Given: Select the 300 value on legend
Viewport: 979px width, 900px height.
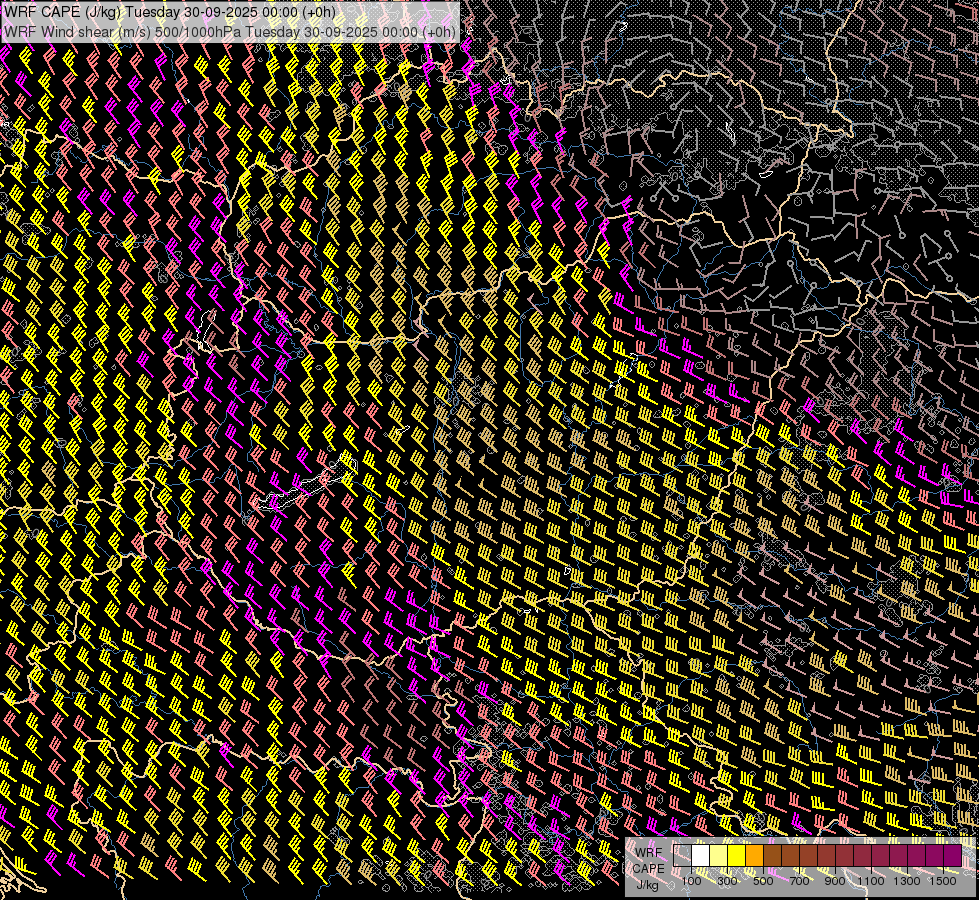Looking at the screenshot, I should [727, 881].
